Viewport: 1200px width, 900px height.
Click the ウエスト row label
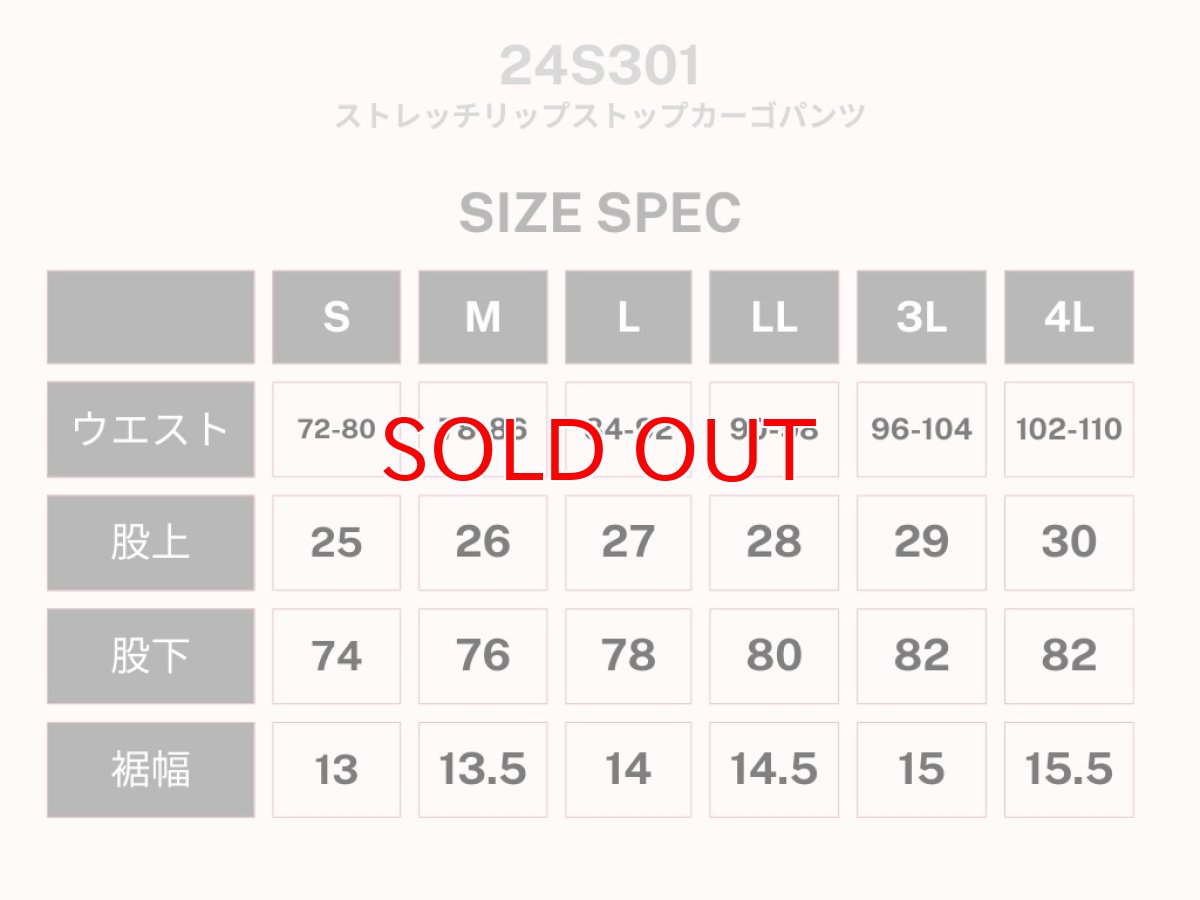[150, 429]
